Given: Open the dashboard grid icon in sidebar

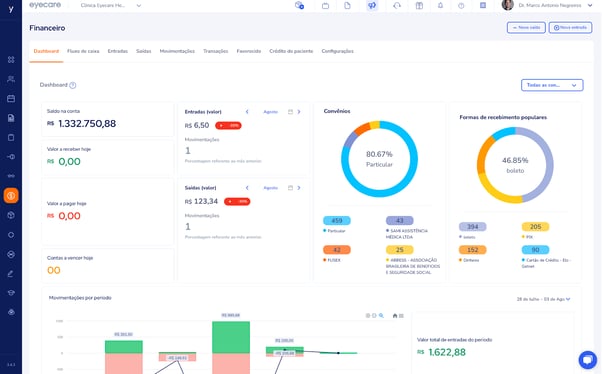Looking at the screenshot, I should pyautogui.click(x=11, y=60).
